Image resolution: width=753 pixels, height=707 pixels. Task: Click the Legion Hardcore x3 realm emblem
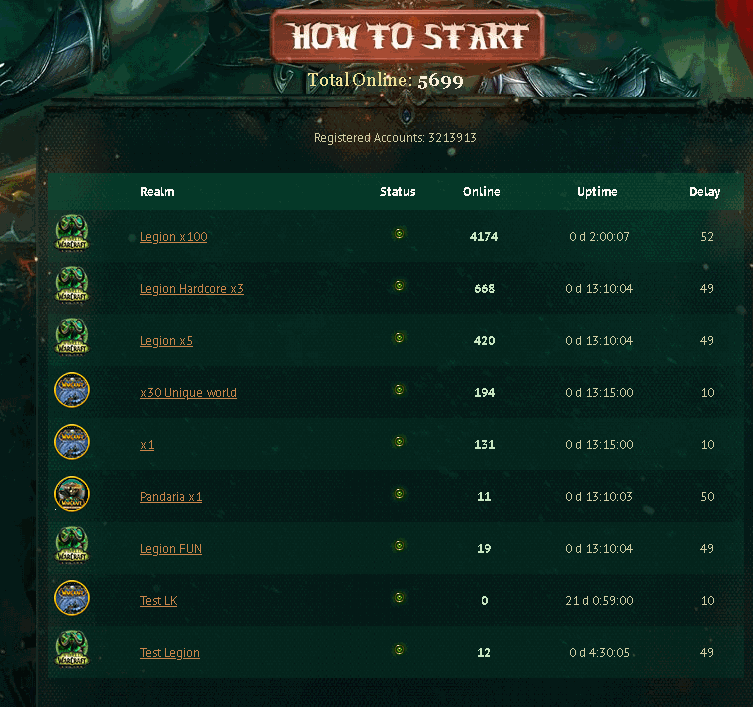pos(72,285)
